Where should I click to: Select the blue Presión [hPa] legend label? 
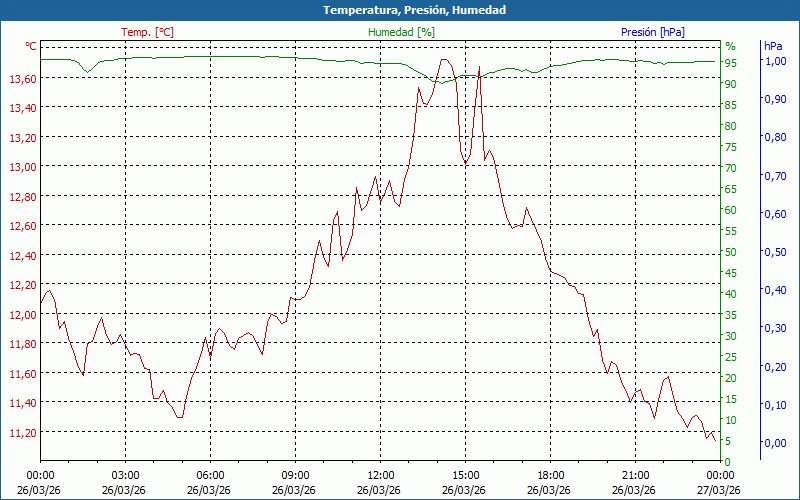652,32
